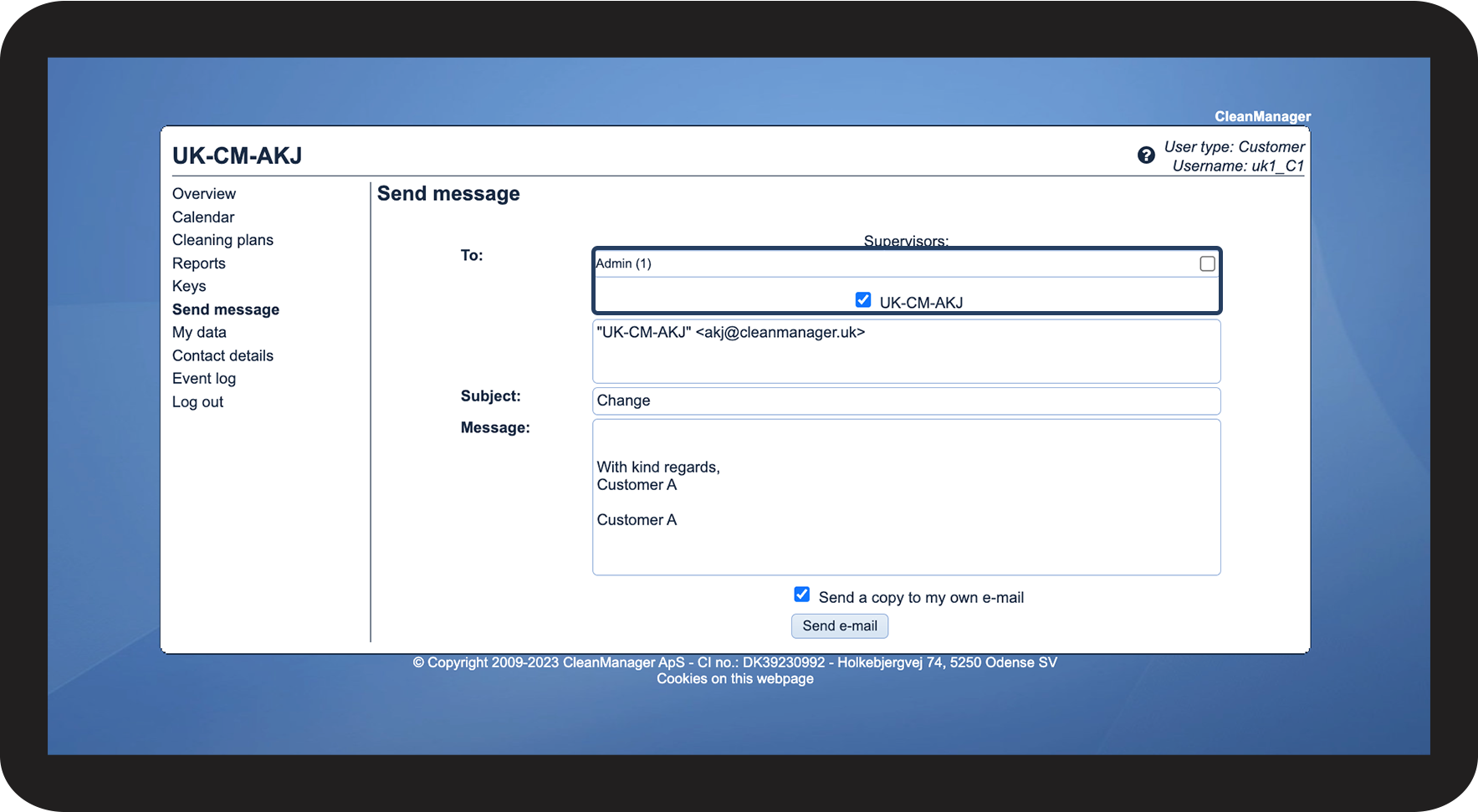This screenshot has height=812, width=1478.
Task: Navigate to Reports
Action: (199, 263)
